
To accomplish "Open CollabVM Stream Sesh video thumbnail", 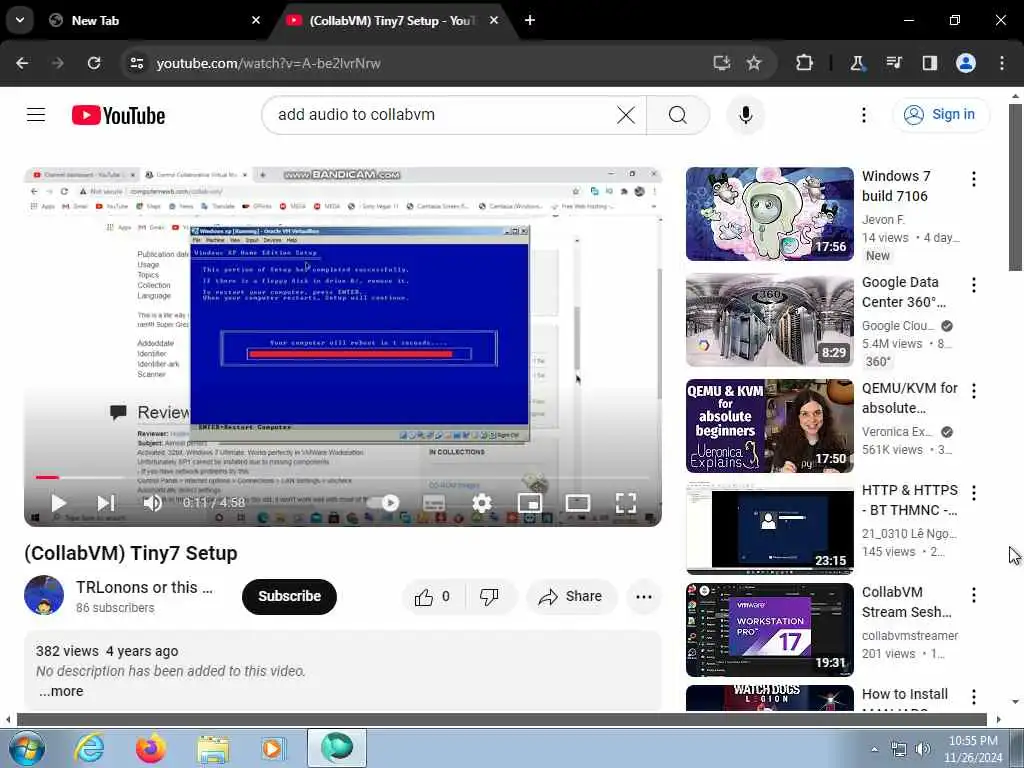I will pos(769,630).
